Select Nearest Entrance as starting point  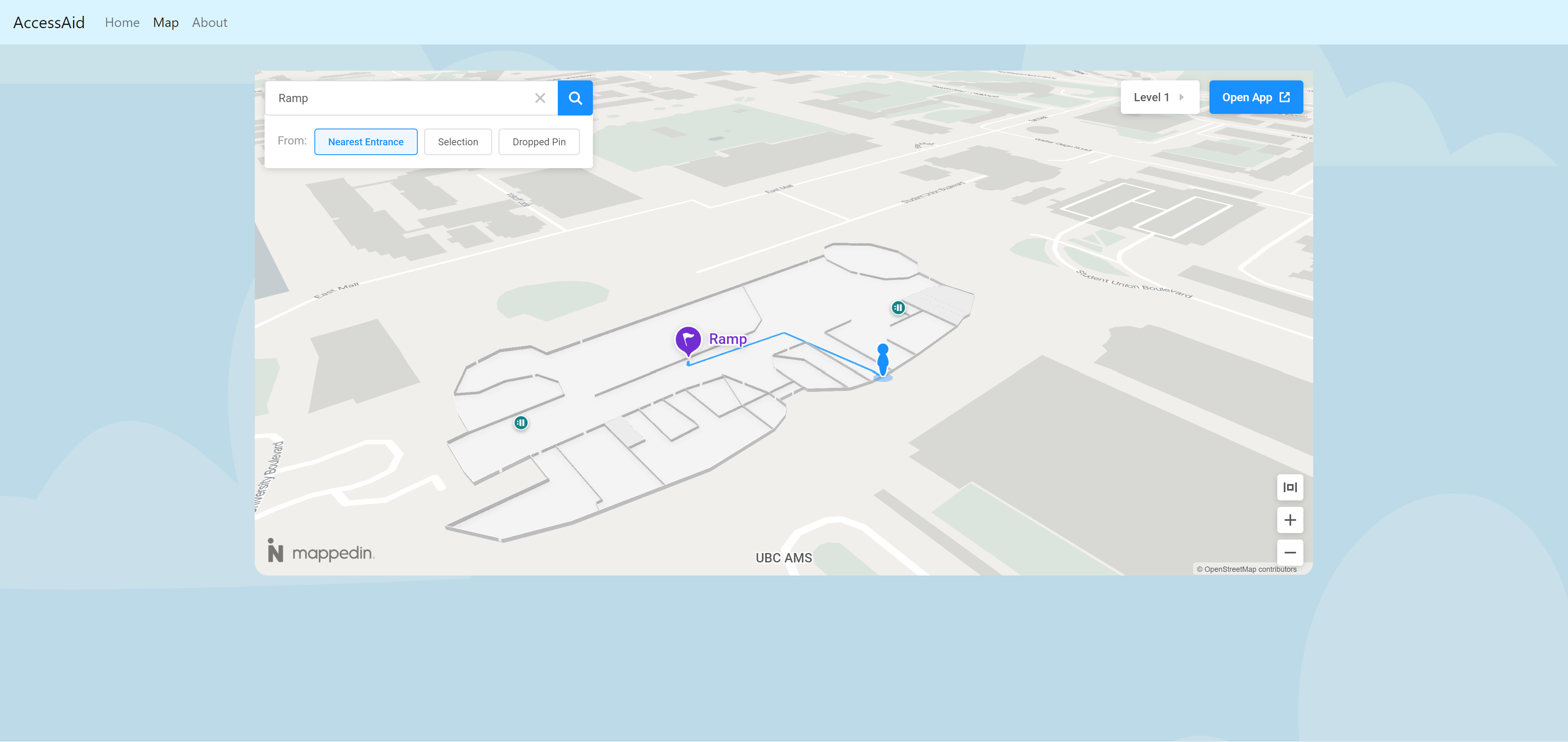(365, 142)
